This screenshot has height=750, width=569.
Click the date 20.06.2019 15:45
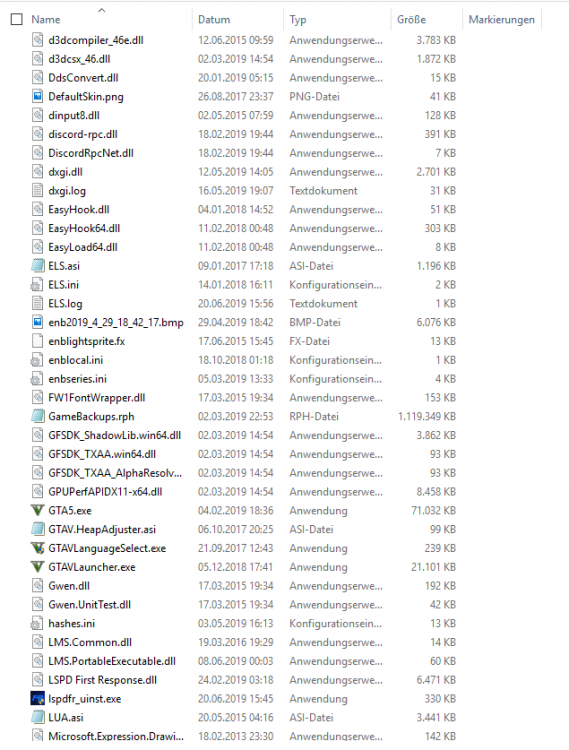[236, 699]
